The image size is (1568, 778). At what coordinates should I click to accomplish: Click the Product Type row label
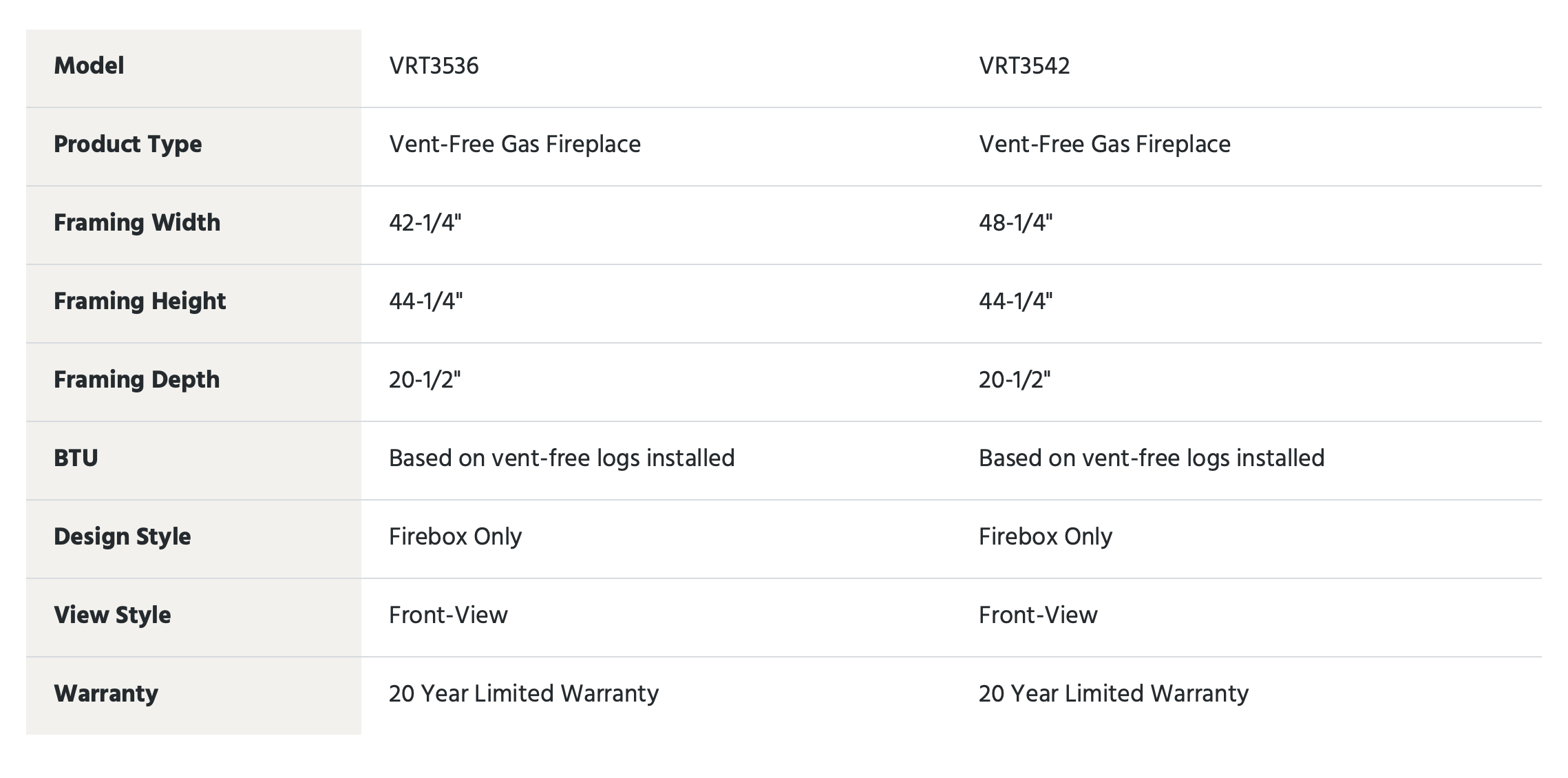pos(128,145)
